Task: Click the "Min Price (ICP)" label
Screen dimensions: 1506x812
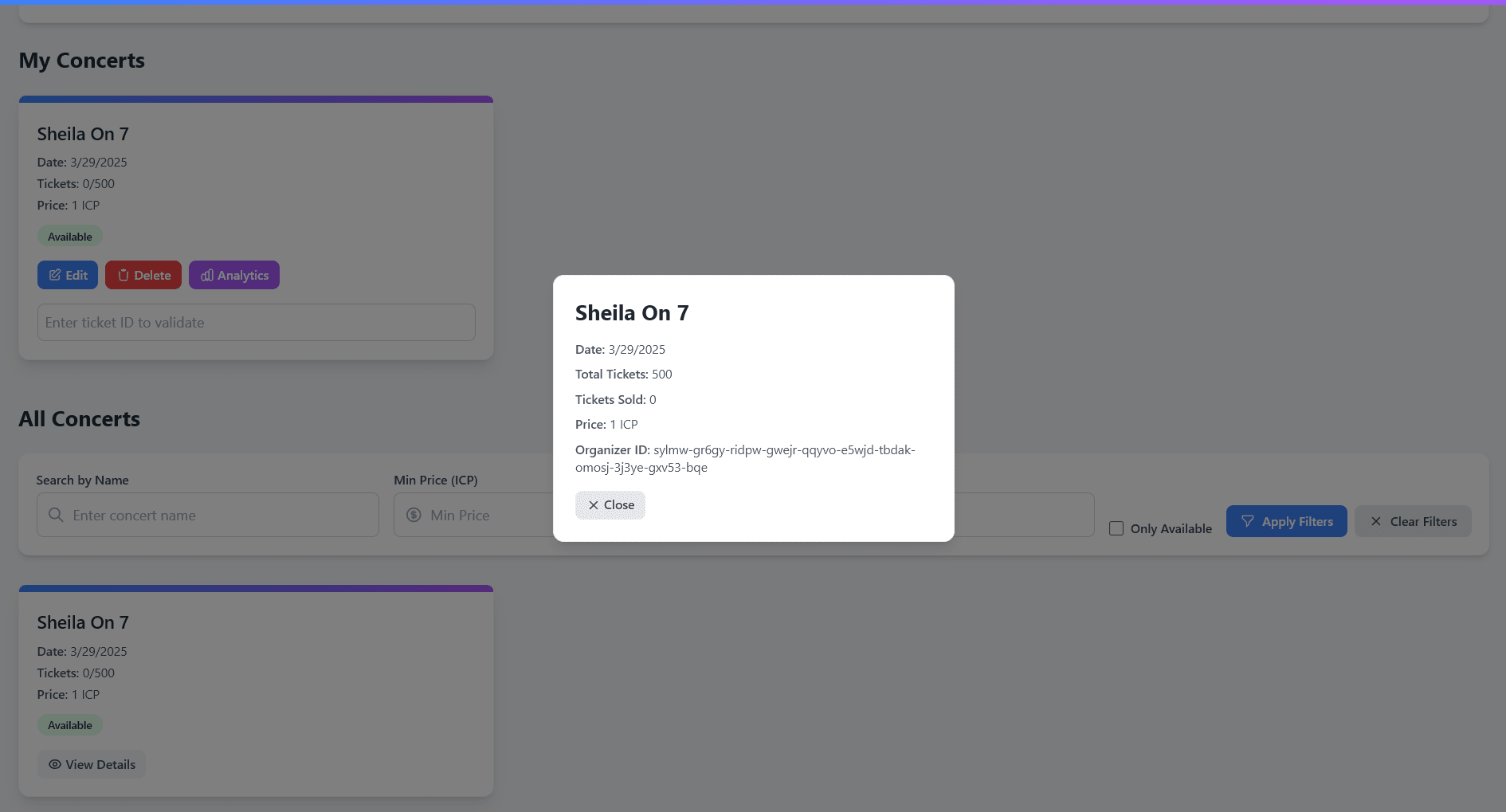Action: point(436,481)
